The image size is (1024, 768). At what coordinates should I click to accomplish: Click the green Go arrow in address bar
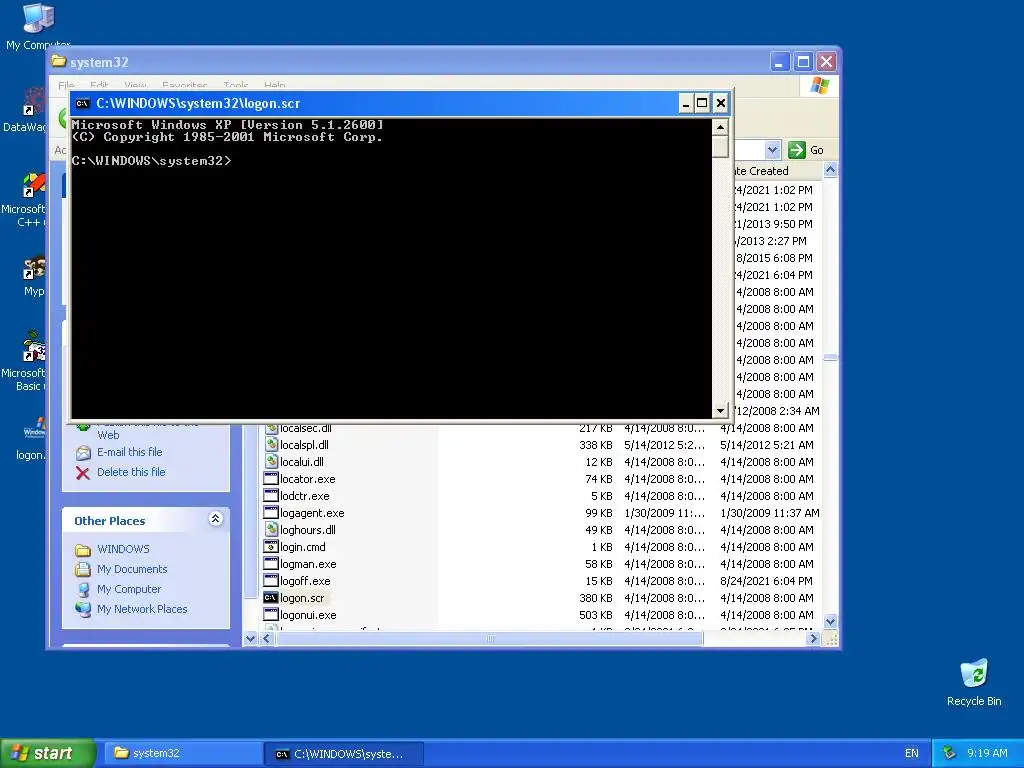[796, 150]
